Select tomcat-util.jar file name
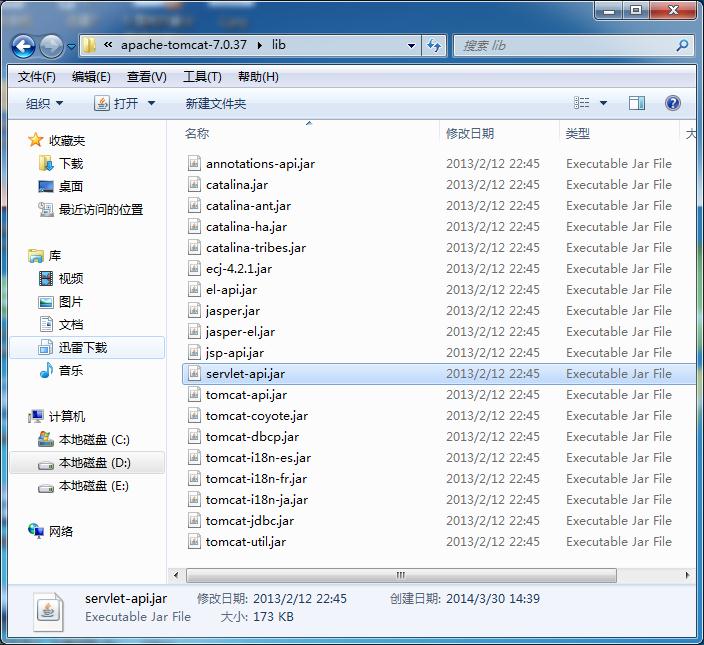The width and height of the screenshot is (704, 645). 246,542
